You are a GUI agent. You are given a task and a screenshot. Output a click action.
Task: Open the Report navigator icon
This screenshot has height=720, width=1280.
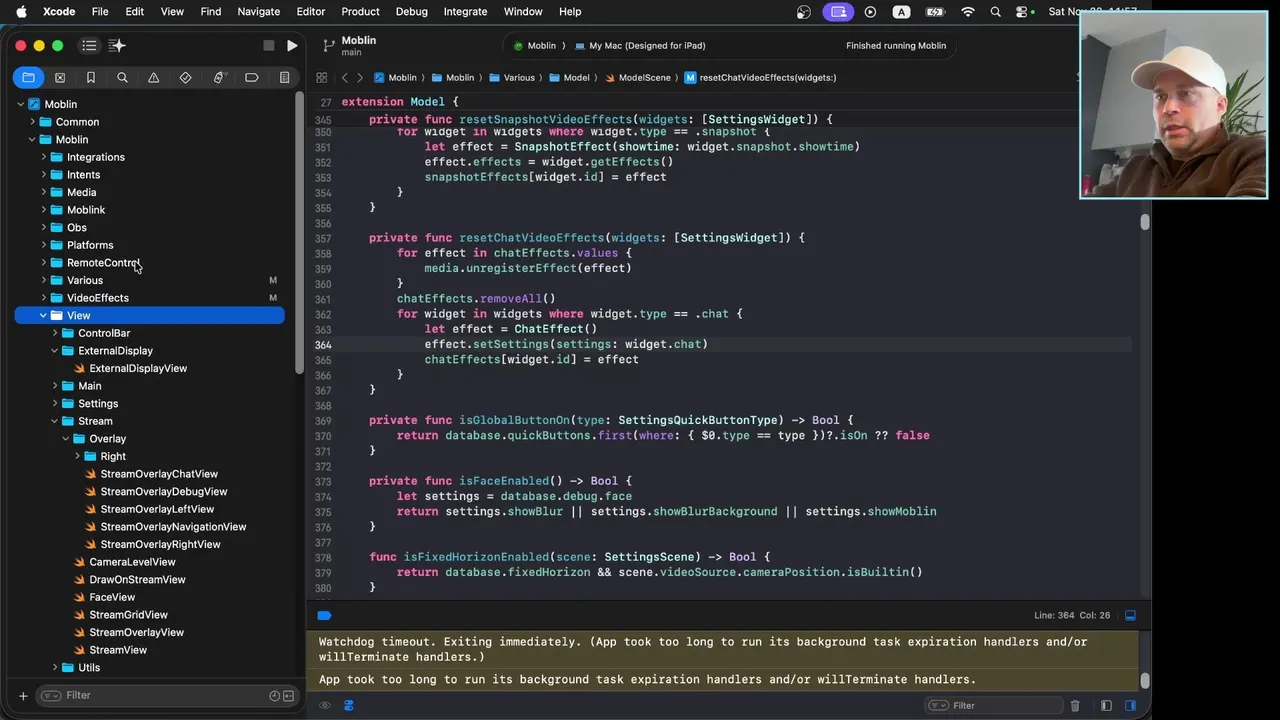tap(284, 77)
